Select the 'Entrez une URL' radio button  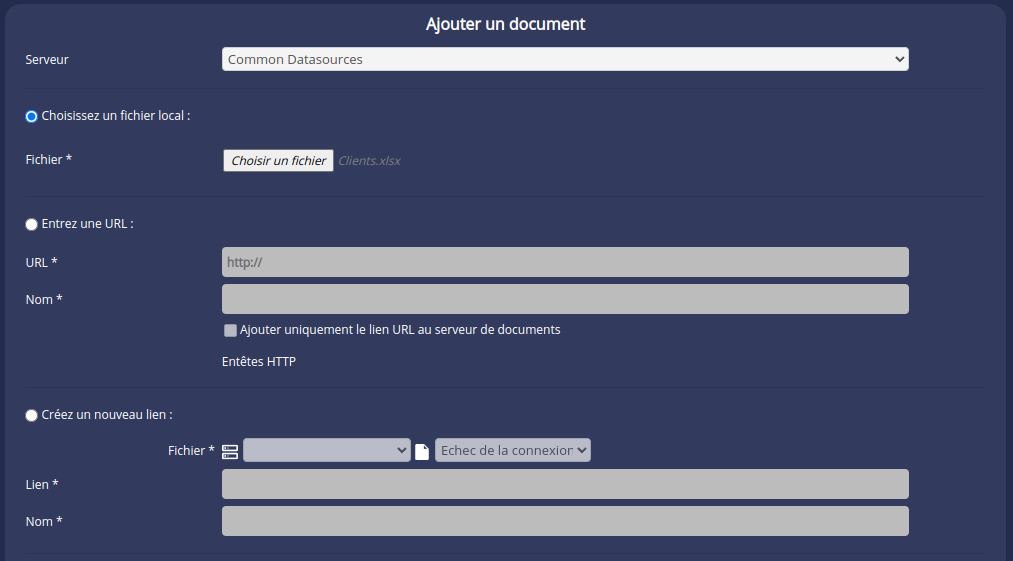(31, 224)
